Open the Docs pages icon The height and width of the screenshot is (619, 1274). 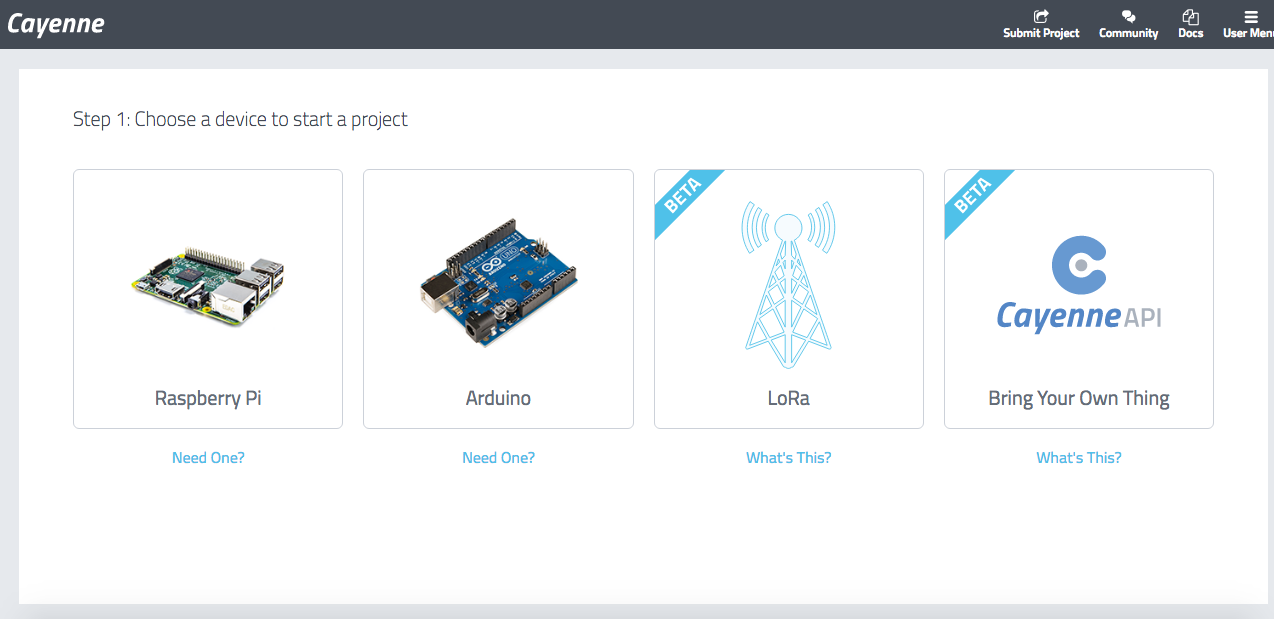[x=1190, y=16]
